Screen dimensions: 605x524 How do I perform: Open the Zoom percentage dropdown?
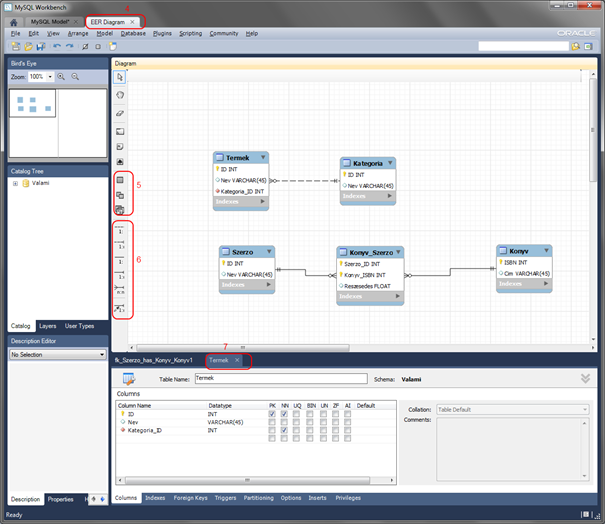pyautogui.click(x=41, y=76)
